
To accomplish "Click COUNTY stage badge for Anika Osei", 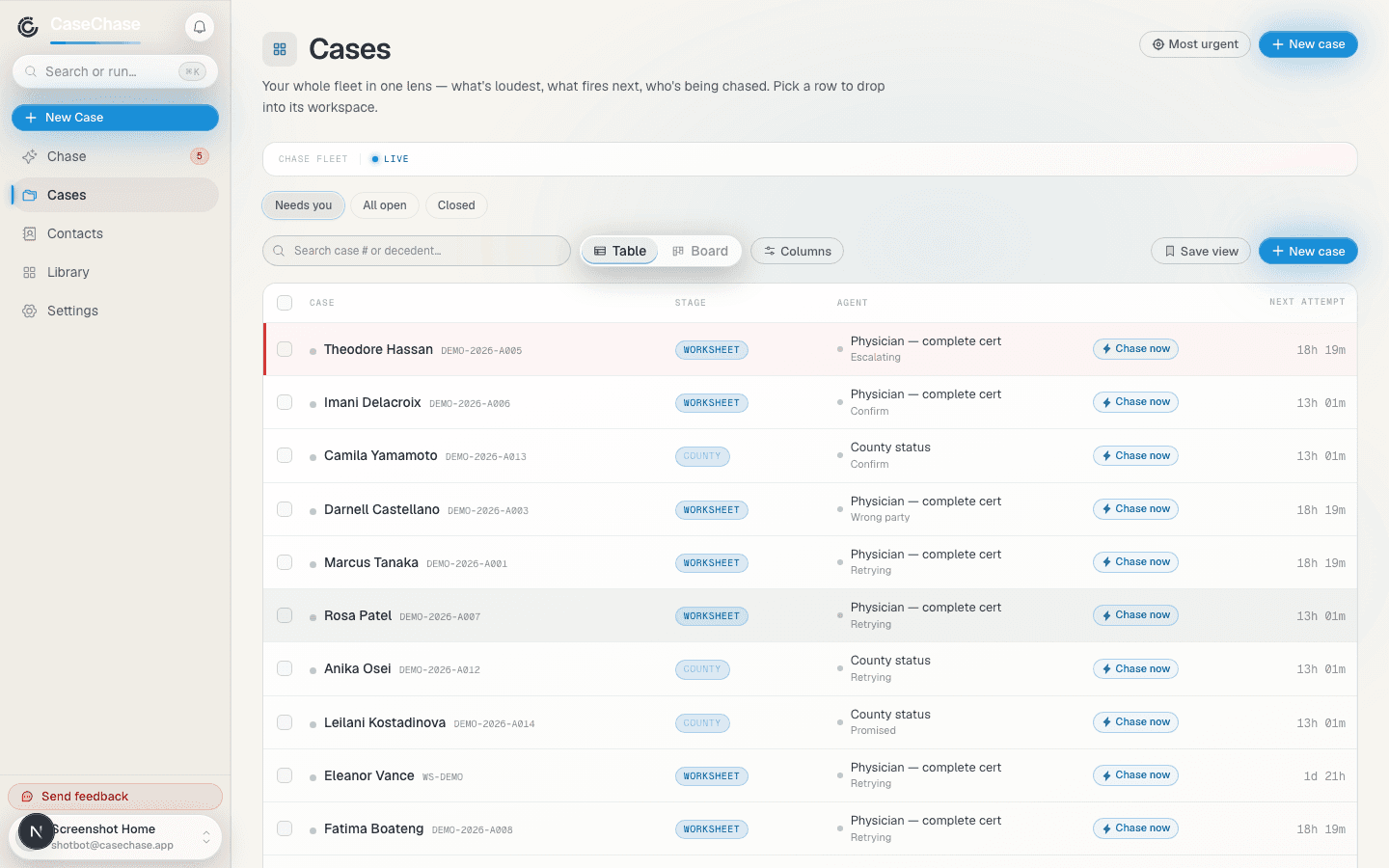I will [702, 669].
